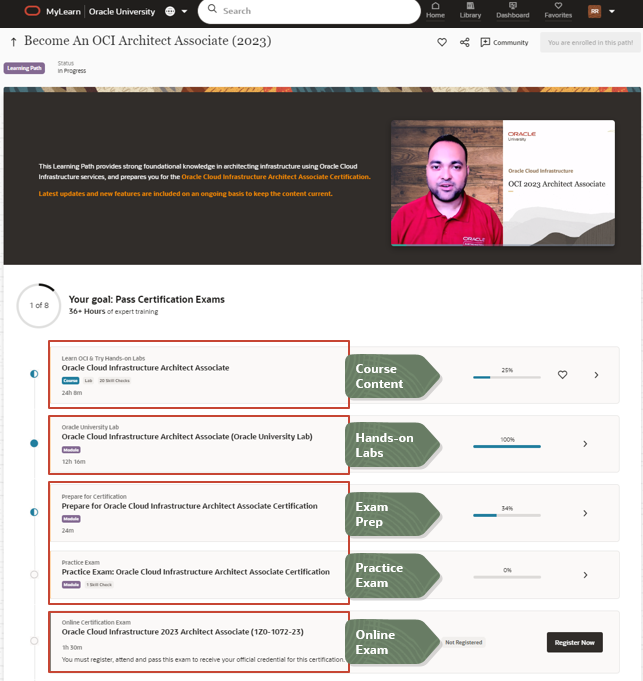
Task: Expand the globe dropdown arrow
Action: click(185, 12)
